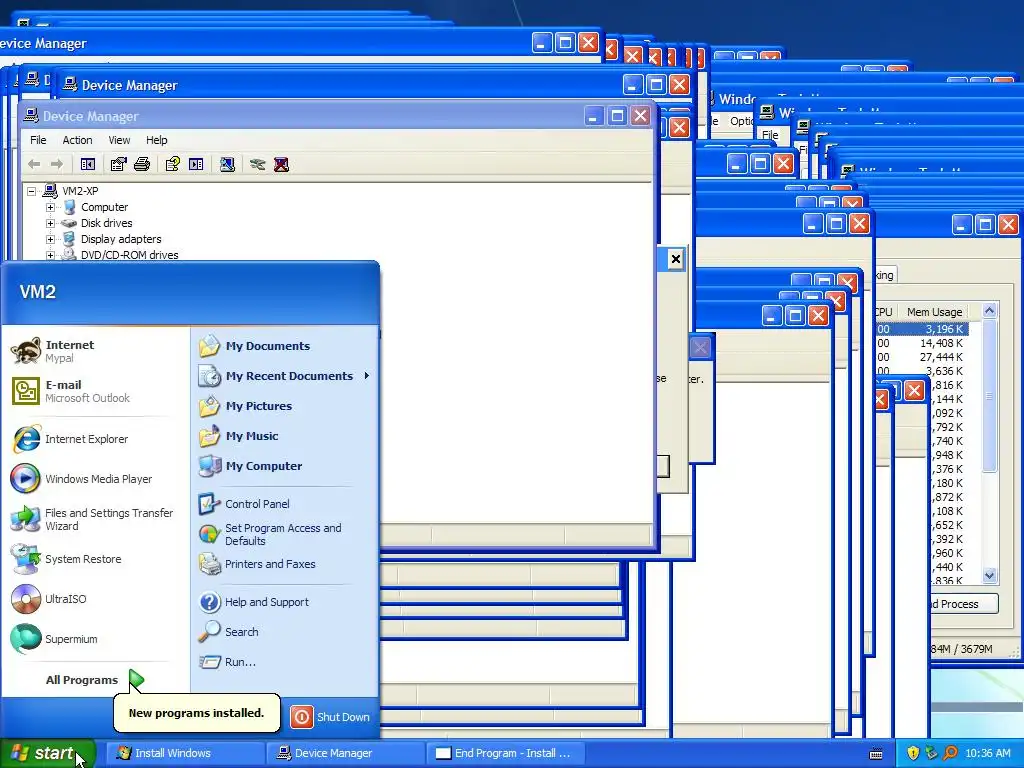Click the Help icon with yellow question mark

172,165
